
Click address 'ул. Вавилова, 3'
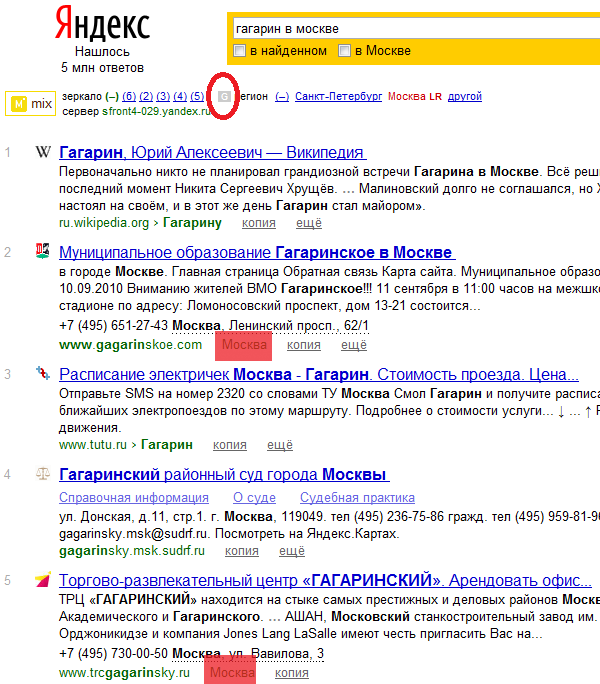tap(277, 653)
